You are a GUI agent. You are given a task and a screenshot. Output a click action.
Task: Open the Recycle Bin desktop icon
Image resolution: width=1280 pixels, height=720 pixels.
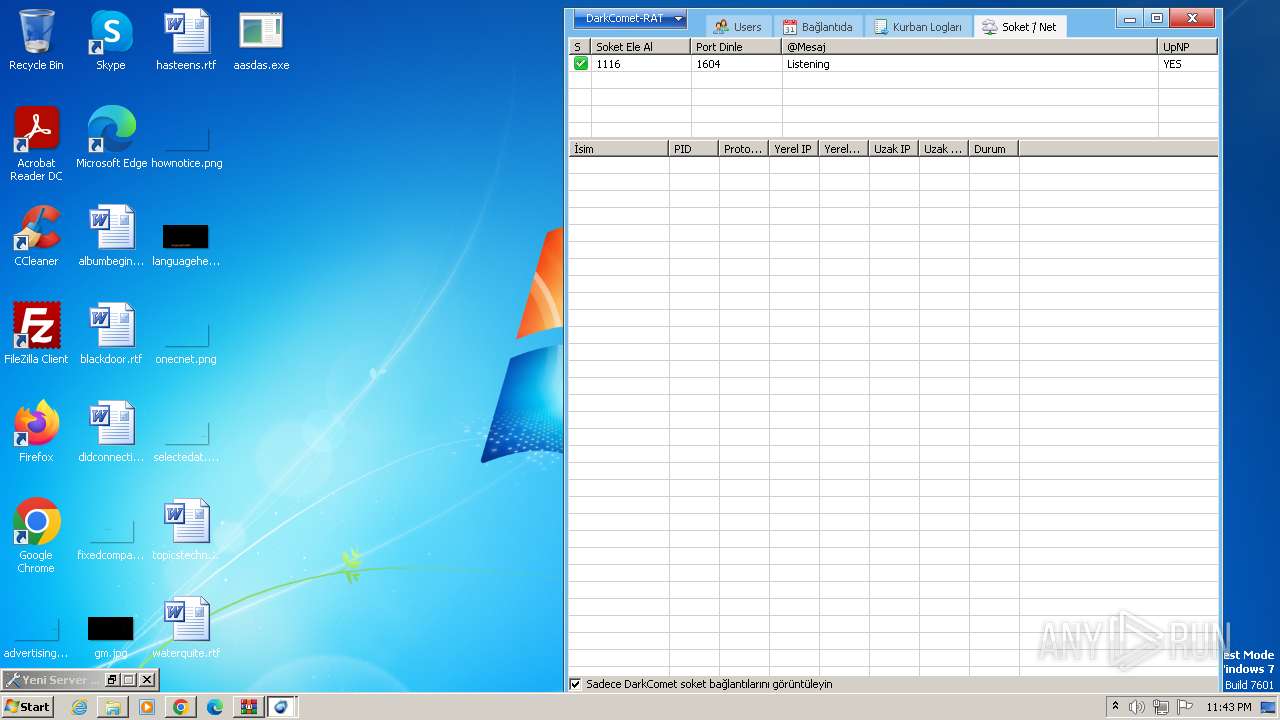coord(36,40)
